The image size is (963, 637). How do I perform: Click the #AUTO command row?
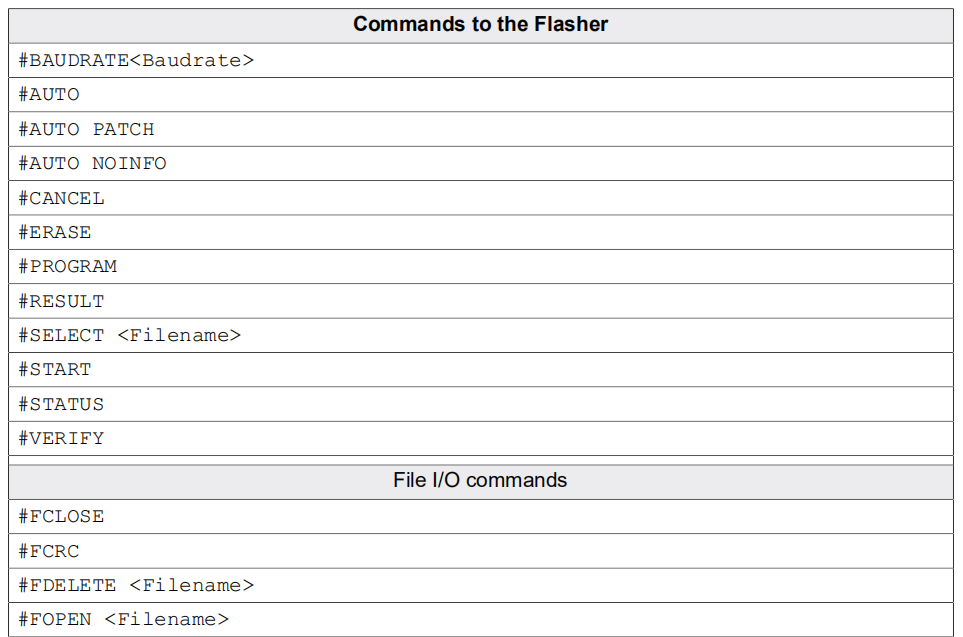tap(481, 95)
